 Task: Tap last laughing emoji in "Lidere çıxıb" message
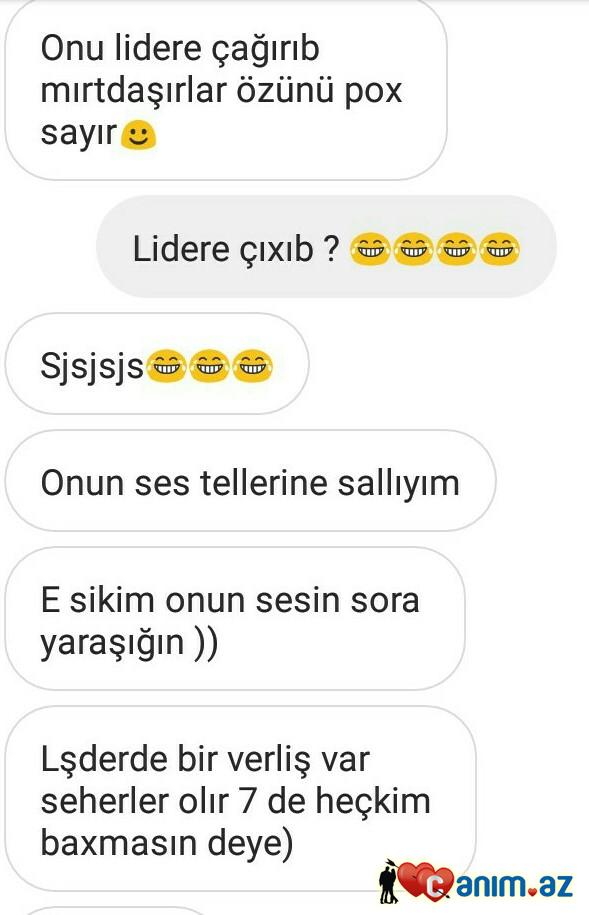[x=500, y=249]
